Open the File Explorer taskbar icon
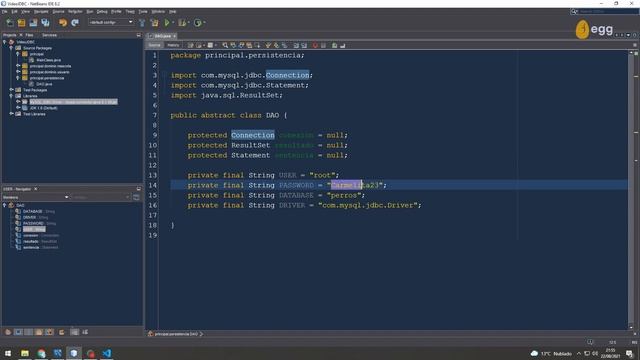Viewport: 640px width, 360px height. pos(25,353)
